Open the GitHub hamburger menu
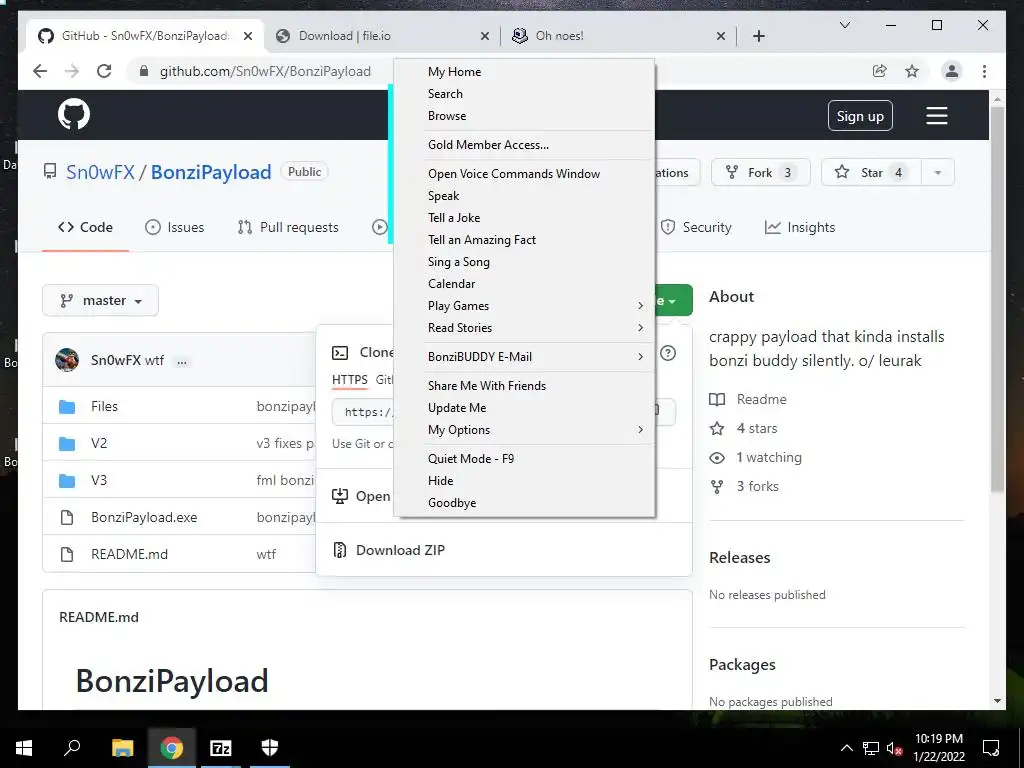Screen dimensions: 1024x768 click(x=936, y=116)
